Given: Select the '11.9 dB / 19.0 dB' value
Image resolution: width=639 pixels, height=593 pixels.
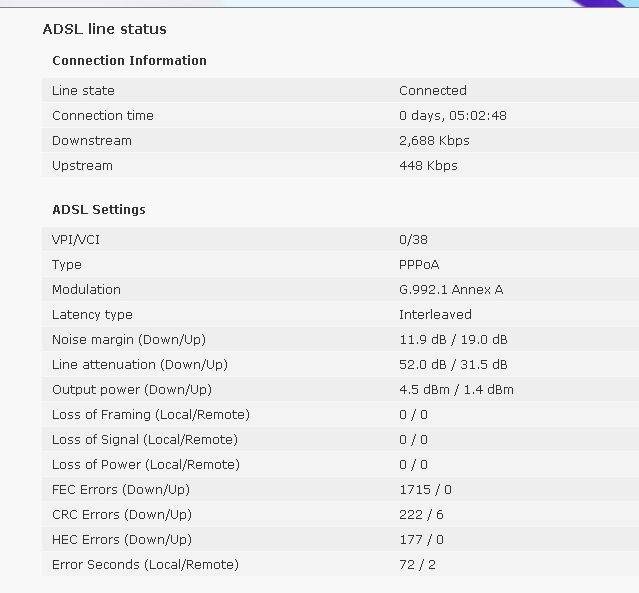Looking at the screenshot, I should point(453,340).
